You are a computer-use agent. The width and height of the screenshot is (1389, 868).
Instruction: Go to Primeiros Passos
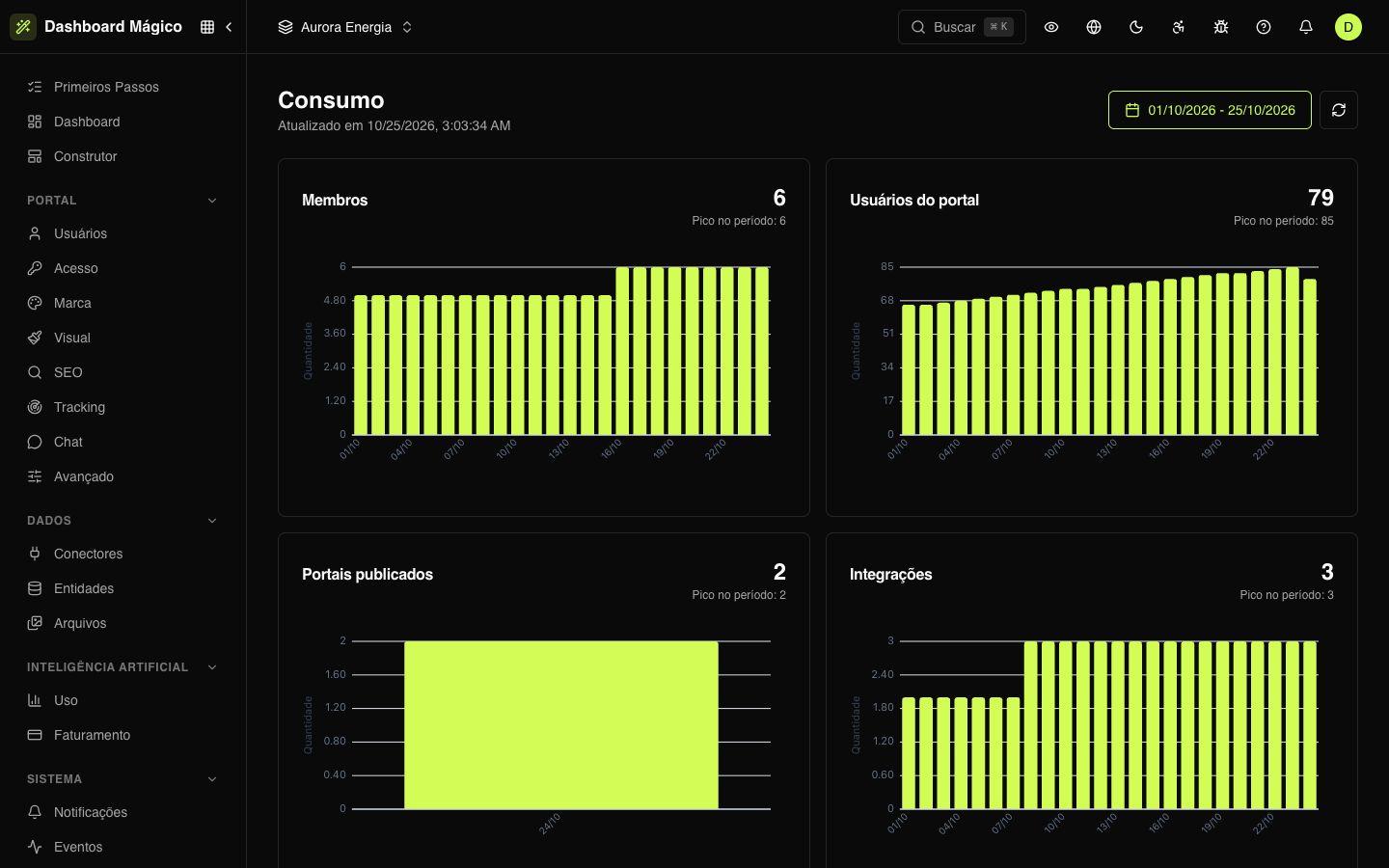point(123,87)
